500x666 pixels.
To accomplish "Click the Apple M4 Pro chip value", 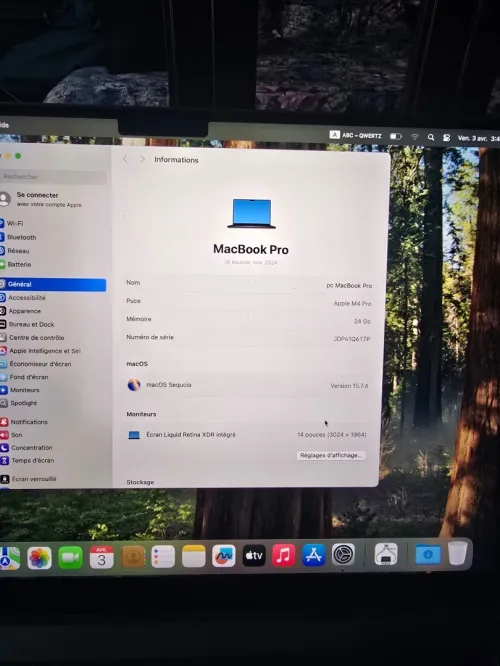I will 352,304.
